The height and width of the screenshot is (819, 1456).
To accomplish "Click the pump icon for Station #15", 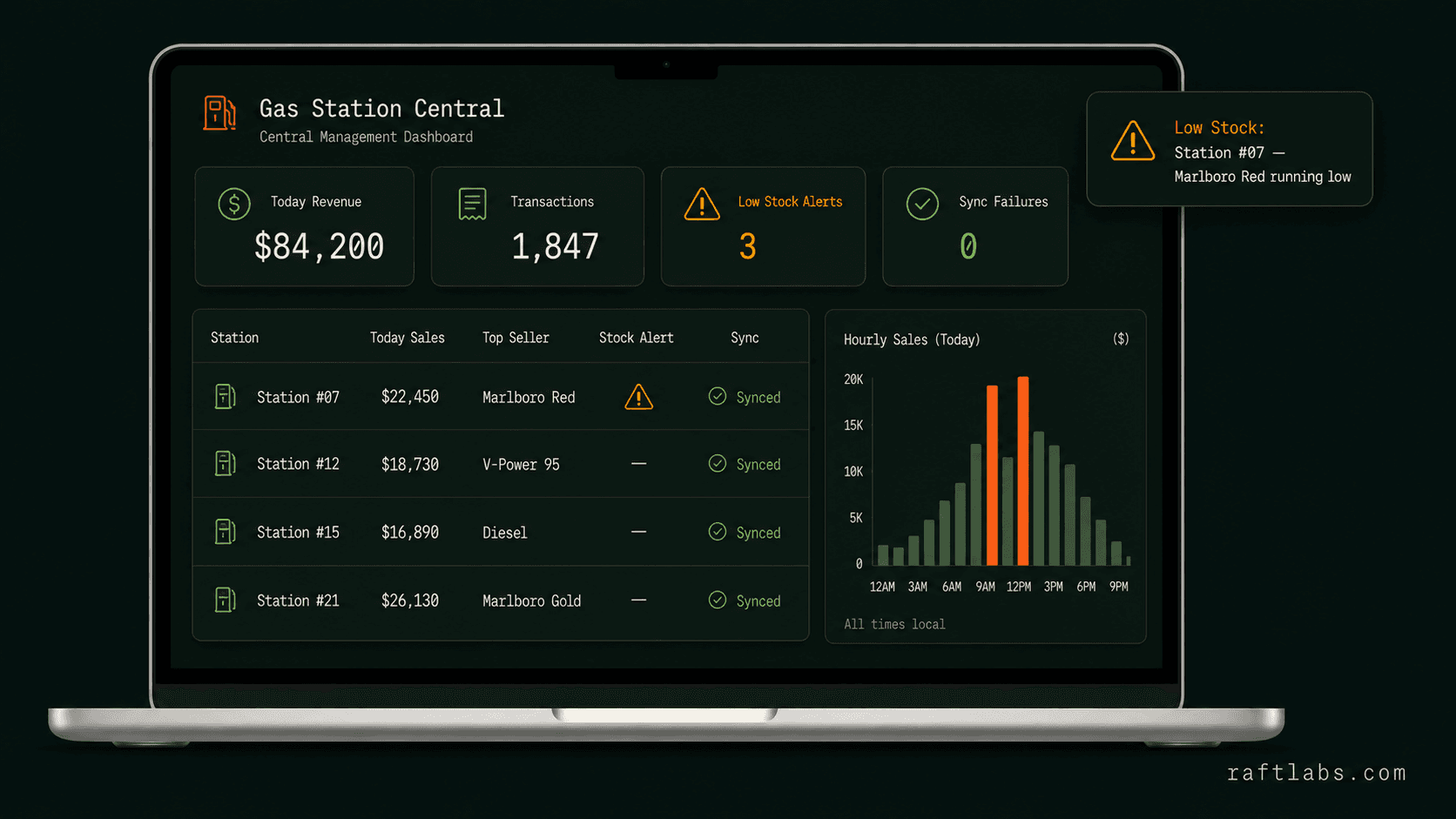I will click(225, 532).
